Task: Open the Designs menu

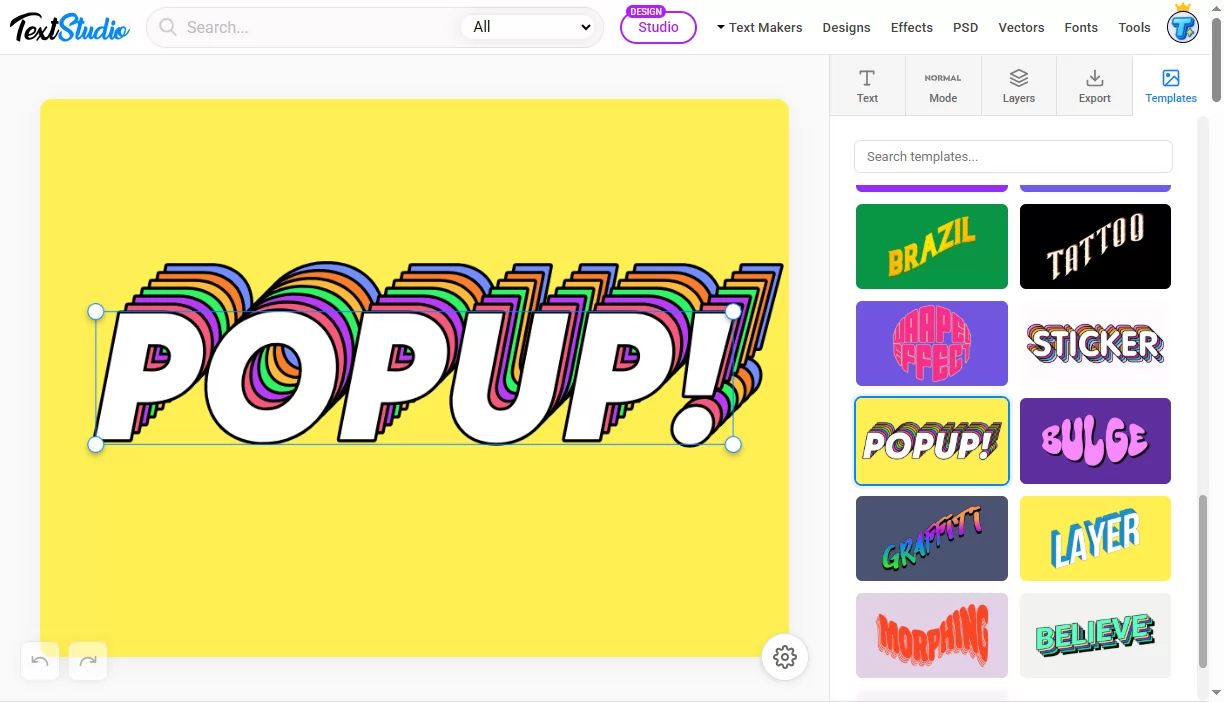Action: [846, 27]
